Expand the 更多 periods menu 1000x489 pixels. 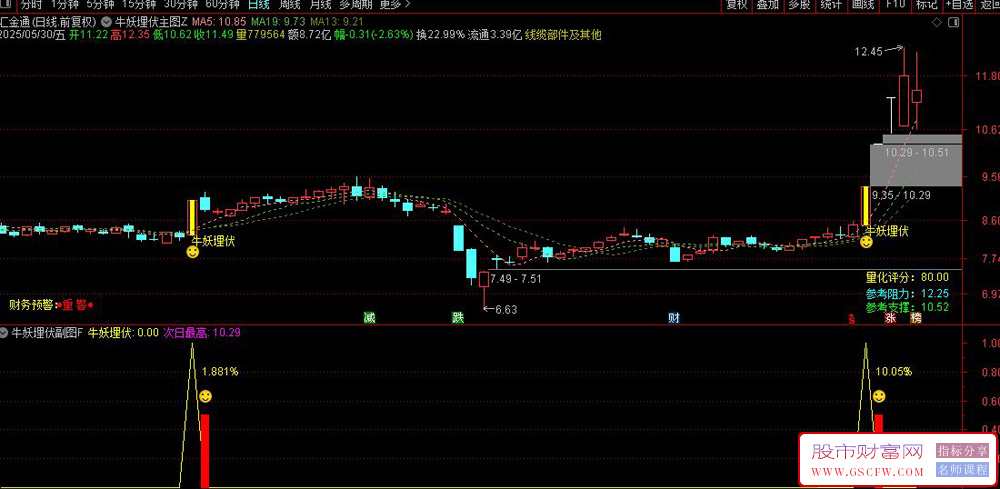(394, 4)
